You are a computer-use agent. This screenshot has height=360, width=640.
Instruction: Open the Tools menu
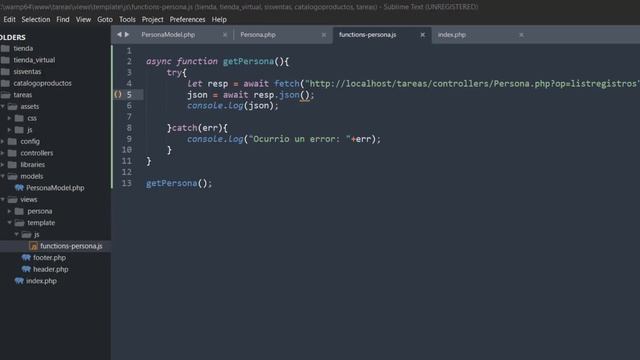(x=127, y=20)
